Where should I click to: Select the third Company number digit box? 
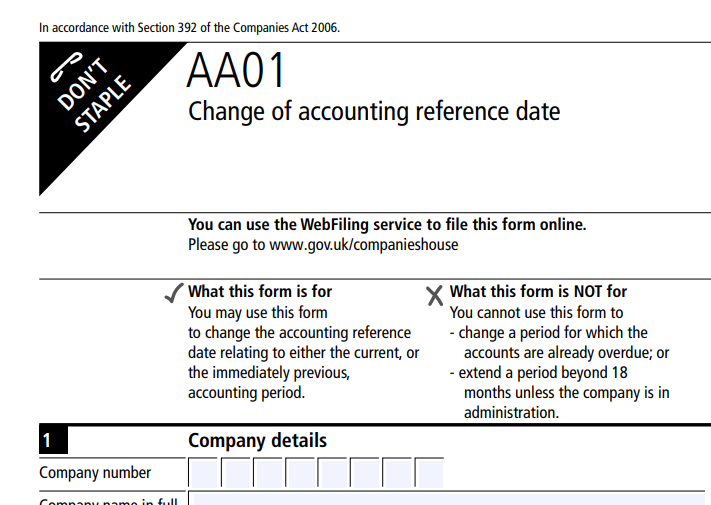(x=268, y=473)
